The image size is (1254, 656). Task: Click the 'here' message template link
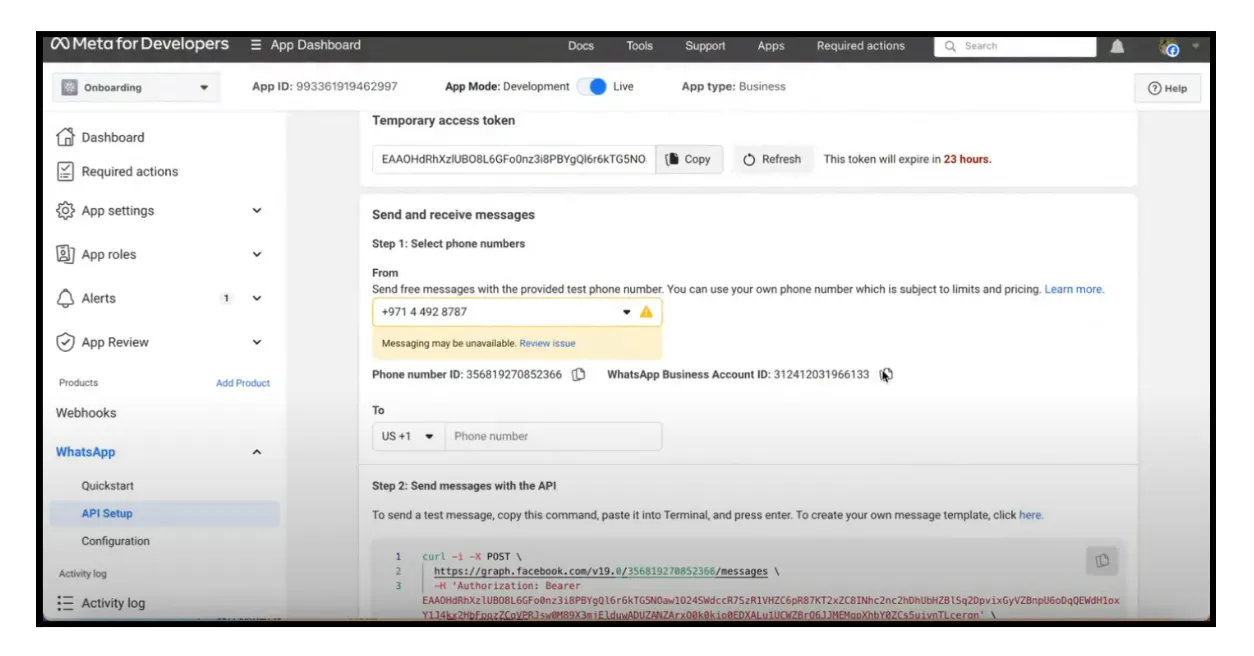pos(1030,515)
